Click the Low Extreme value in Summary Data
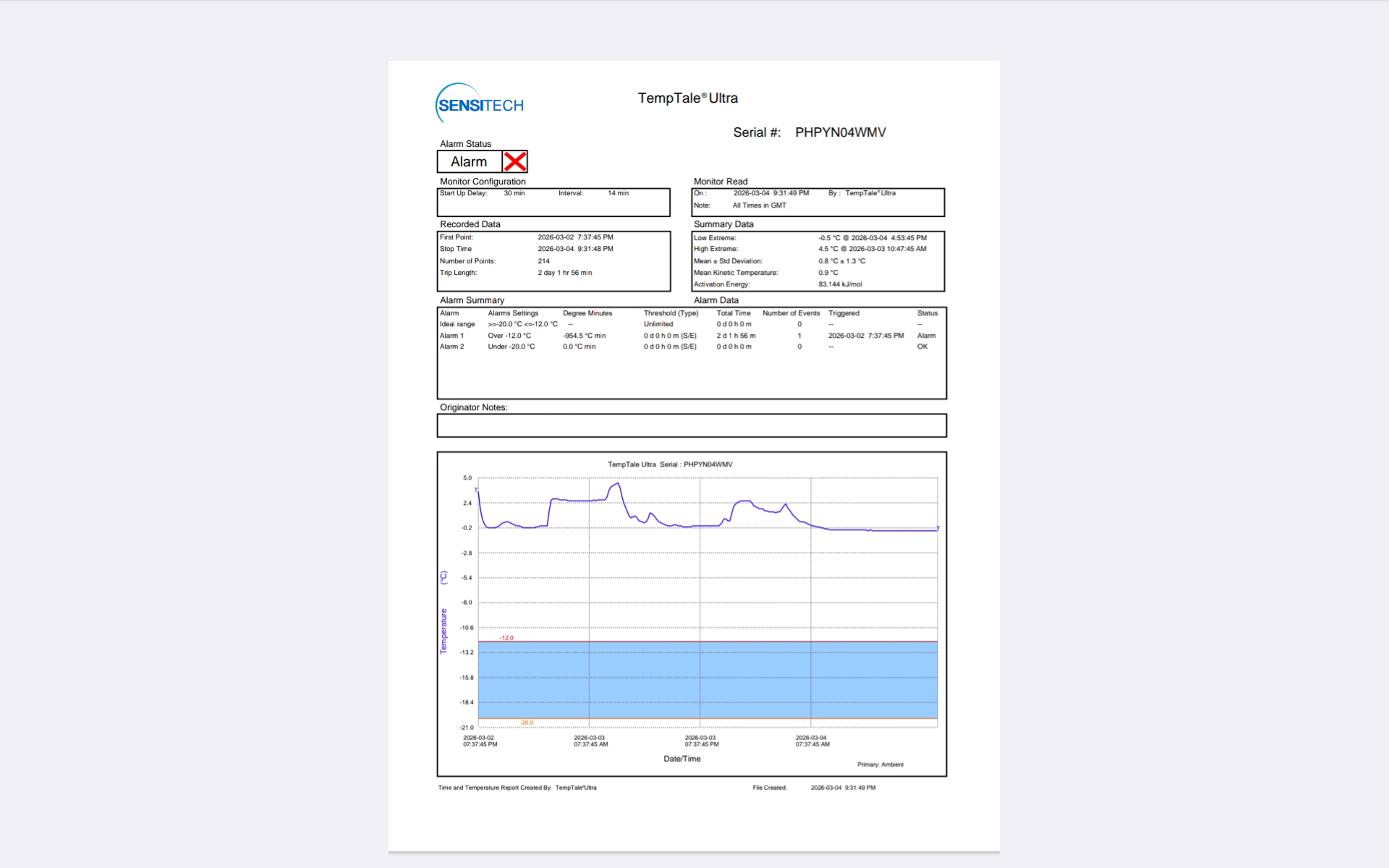 [872, 238]
